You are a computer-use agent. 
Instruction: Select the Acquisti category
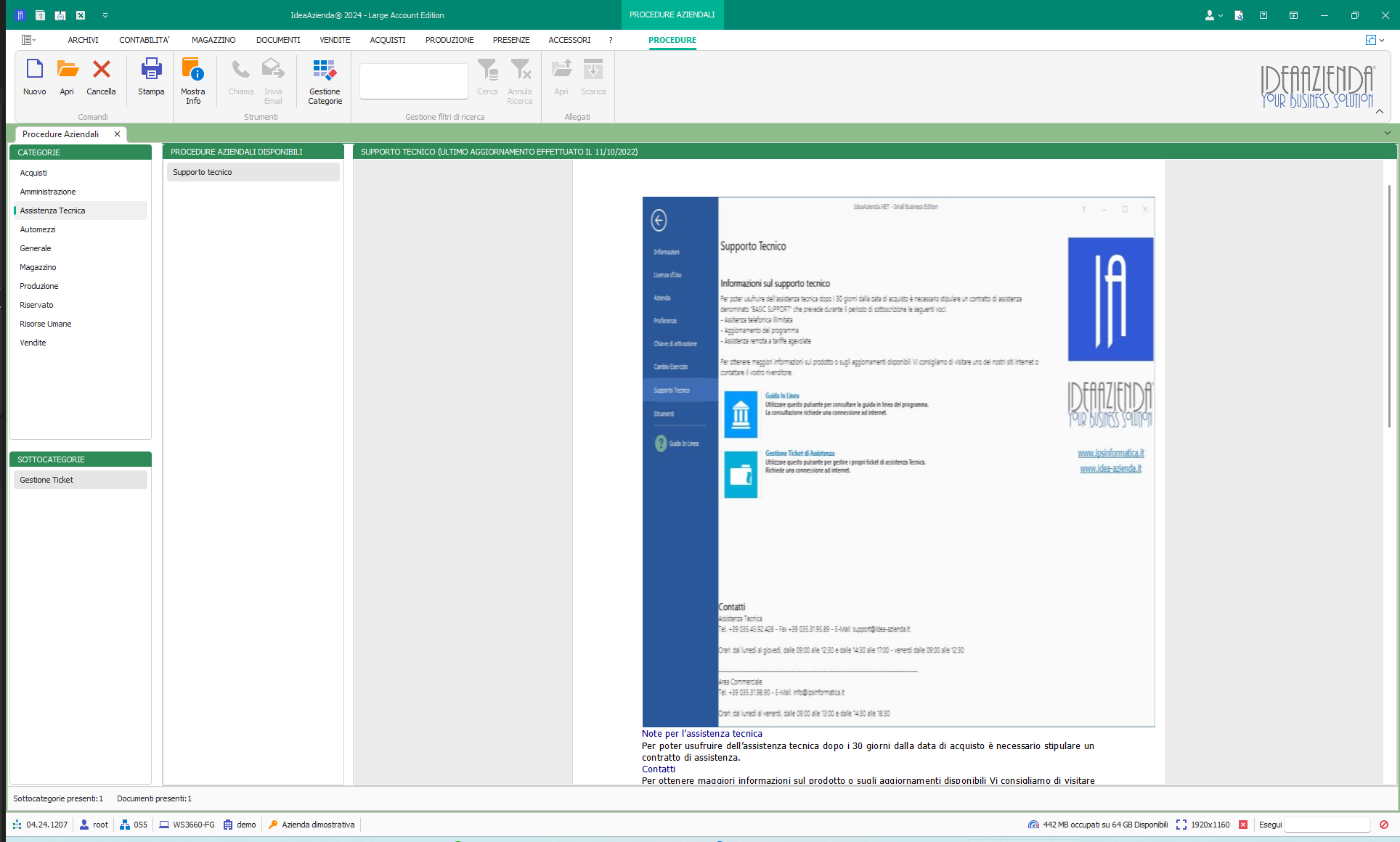[81, 173]
